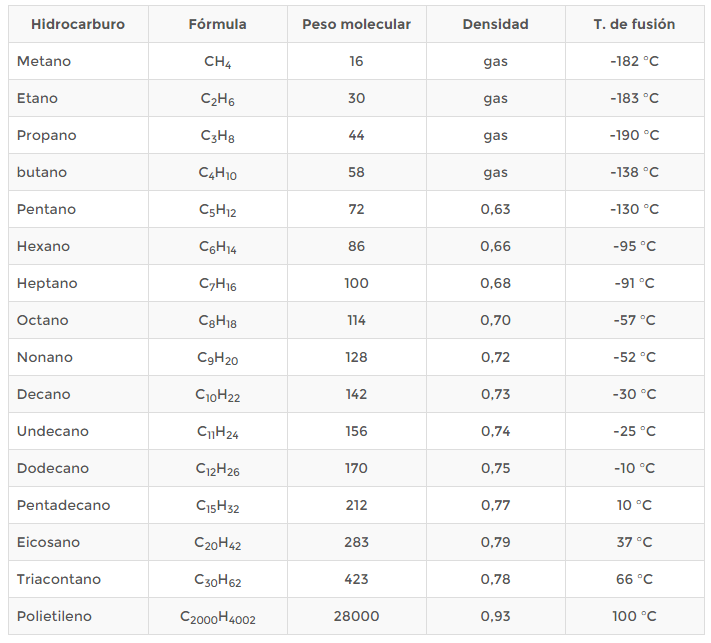Select the Propano cell

pos(46,135)
